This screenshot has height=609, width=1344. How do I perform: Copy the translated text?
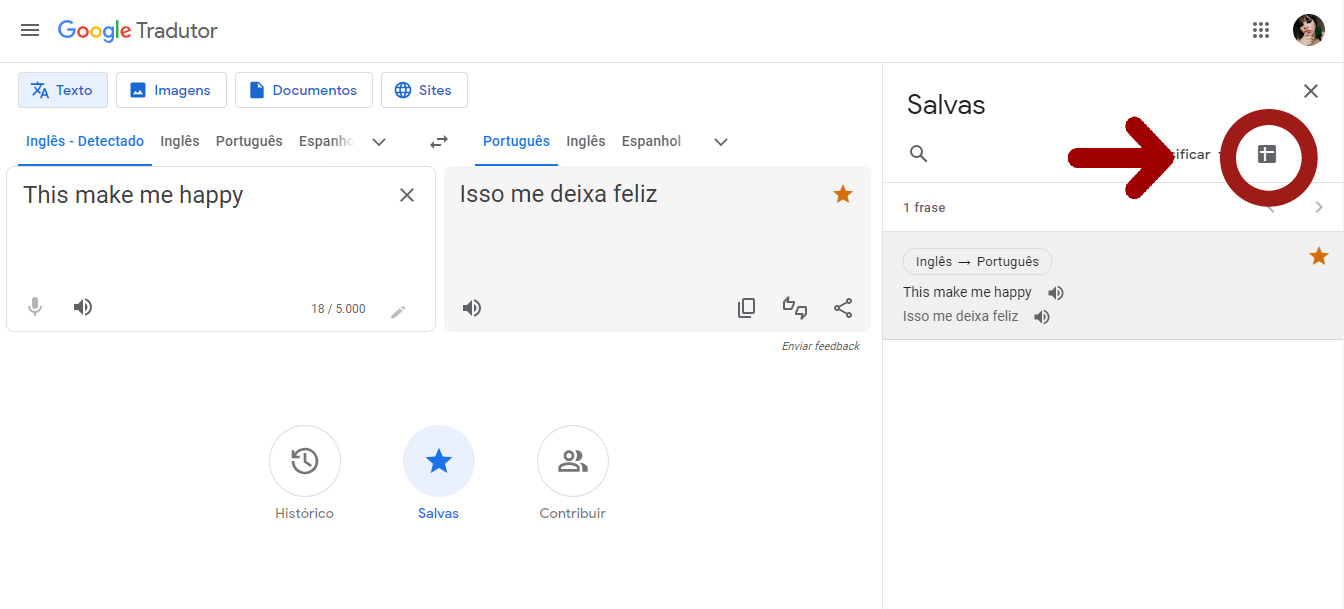(746, 307)
